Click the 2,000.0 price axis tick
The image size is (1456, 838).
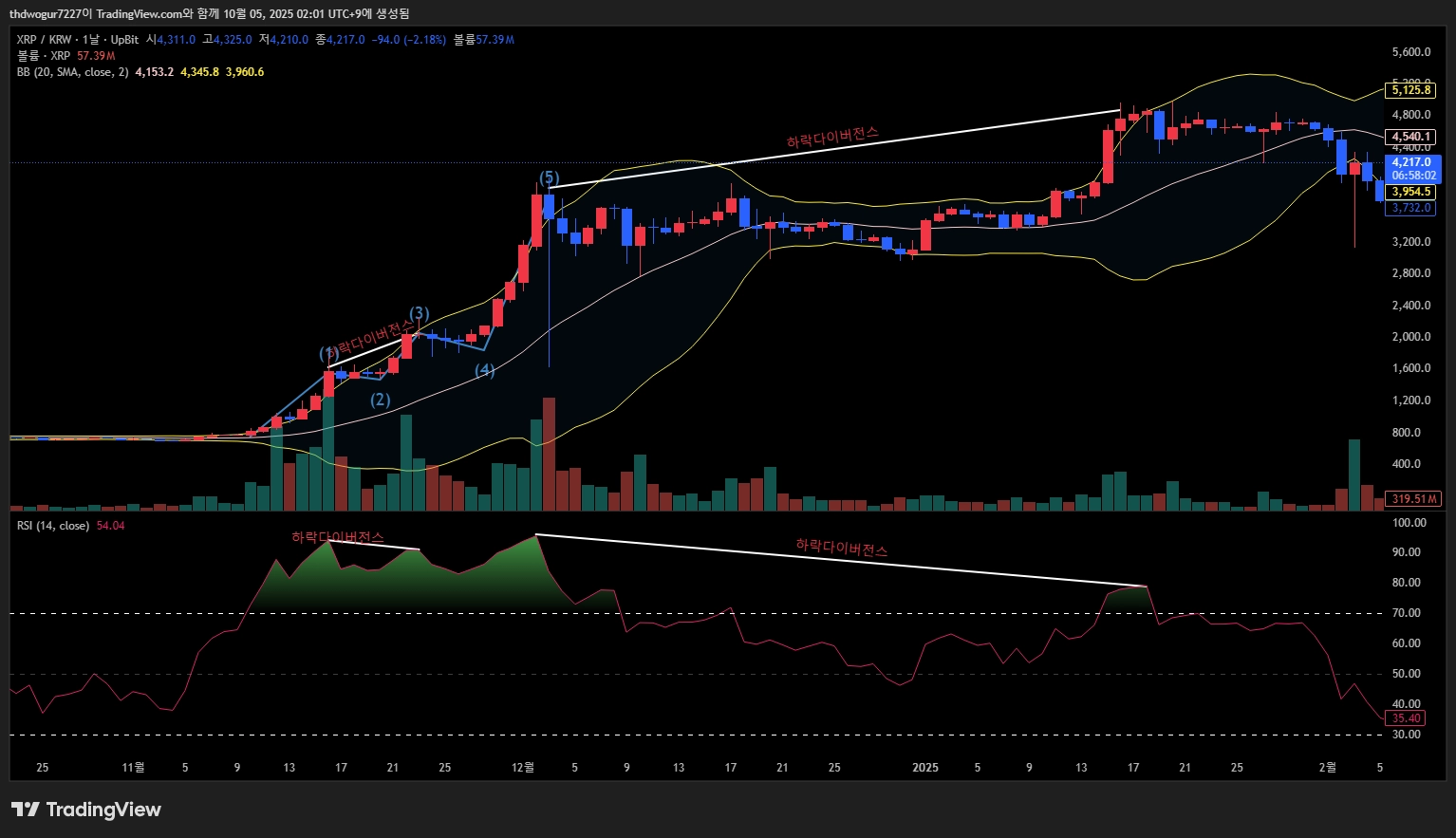1411,337
